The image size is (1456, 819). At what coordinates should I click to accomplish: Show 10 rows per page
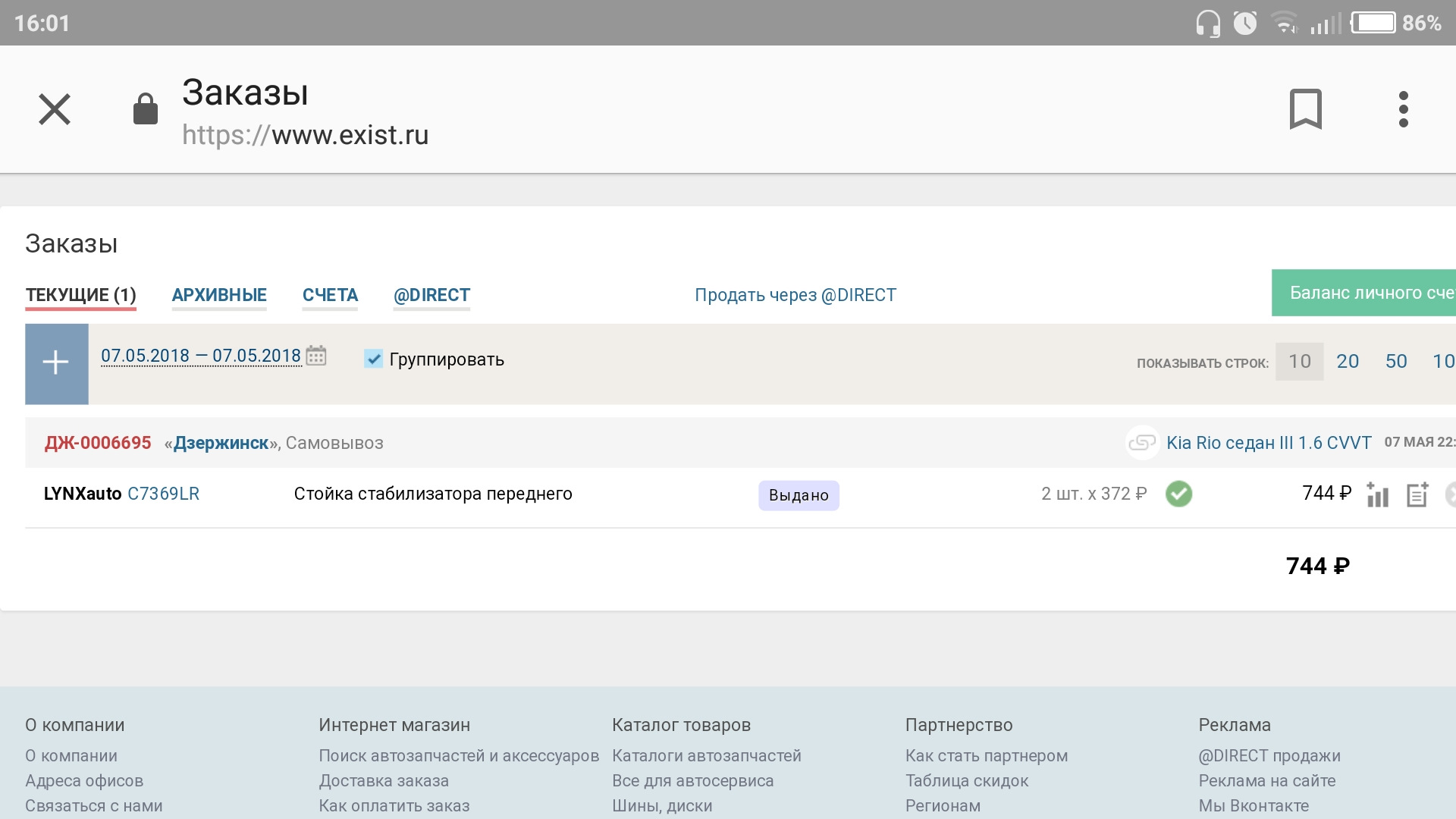1300,362
